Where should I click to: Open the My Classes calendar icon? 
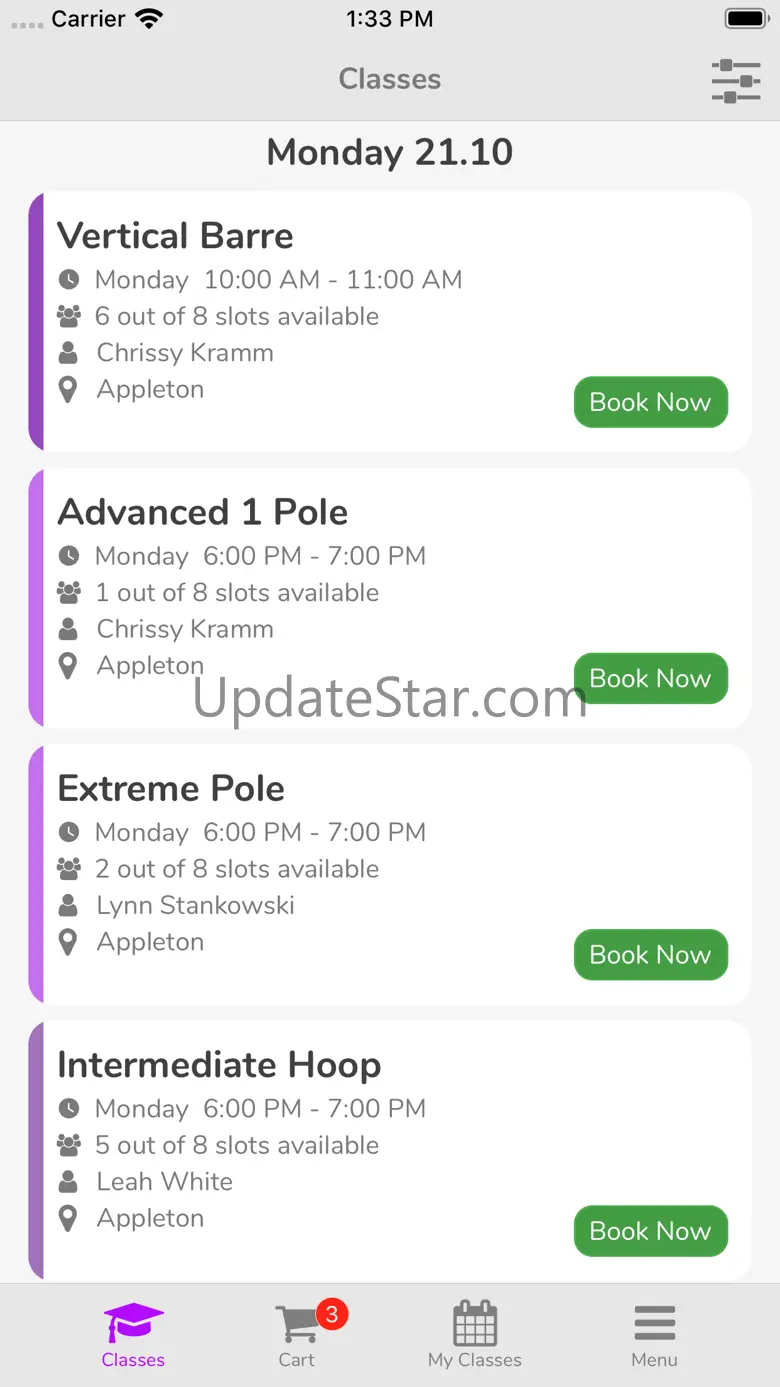pyautogui.click(x=475, y=1324)
